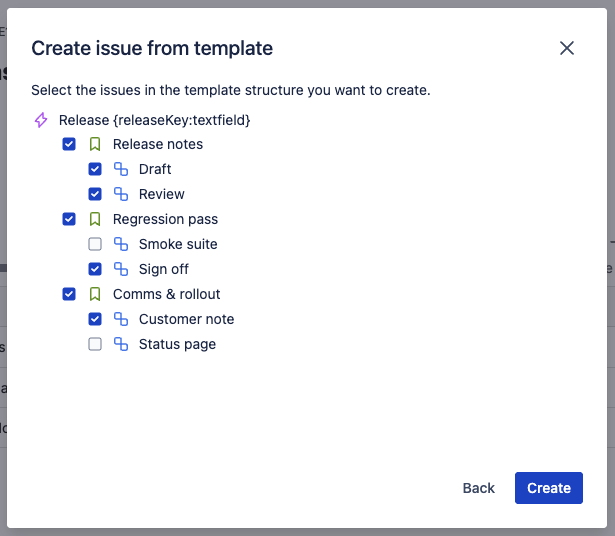This screenshot has height=536, width=615.
Task: Click the 'Create issue from template' heading
Action: pos(152,48)
